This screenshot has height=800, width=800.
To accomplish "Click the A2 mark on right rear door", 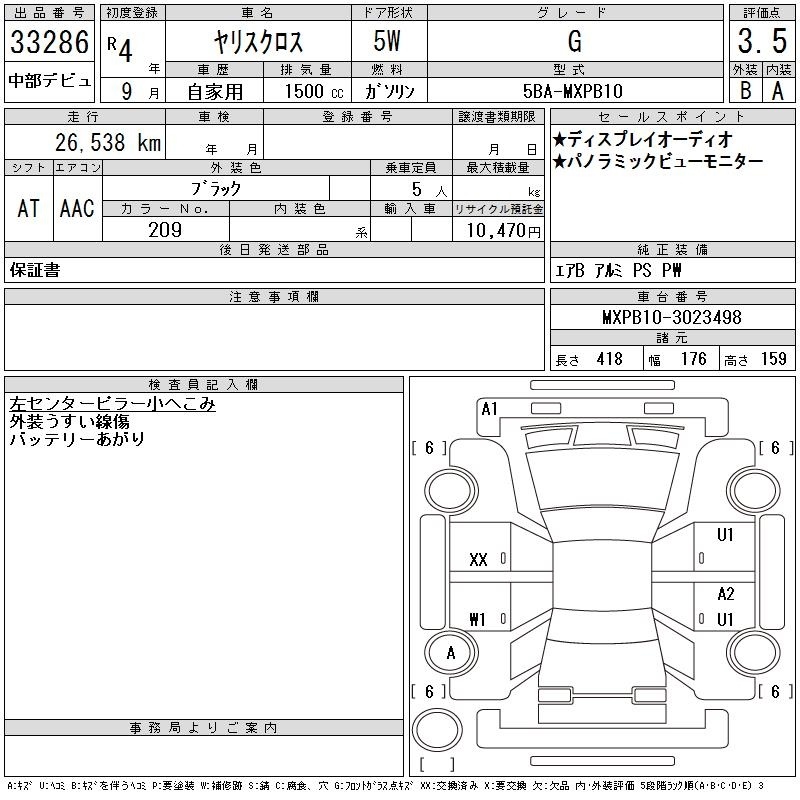I will [x=726, y=594].
